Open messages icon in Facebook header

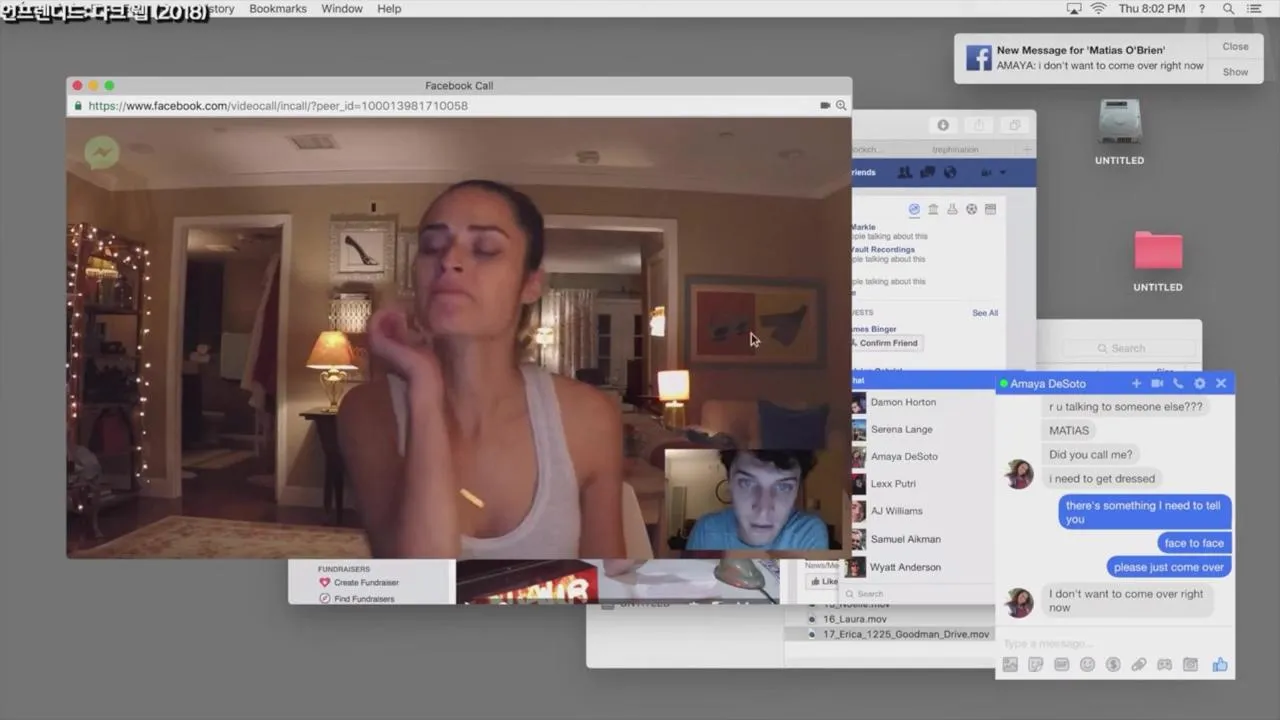927,172
